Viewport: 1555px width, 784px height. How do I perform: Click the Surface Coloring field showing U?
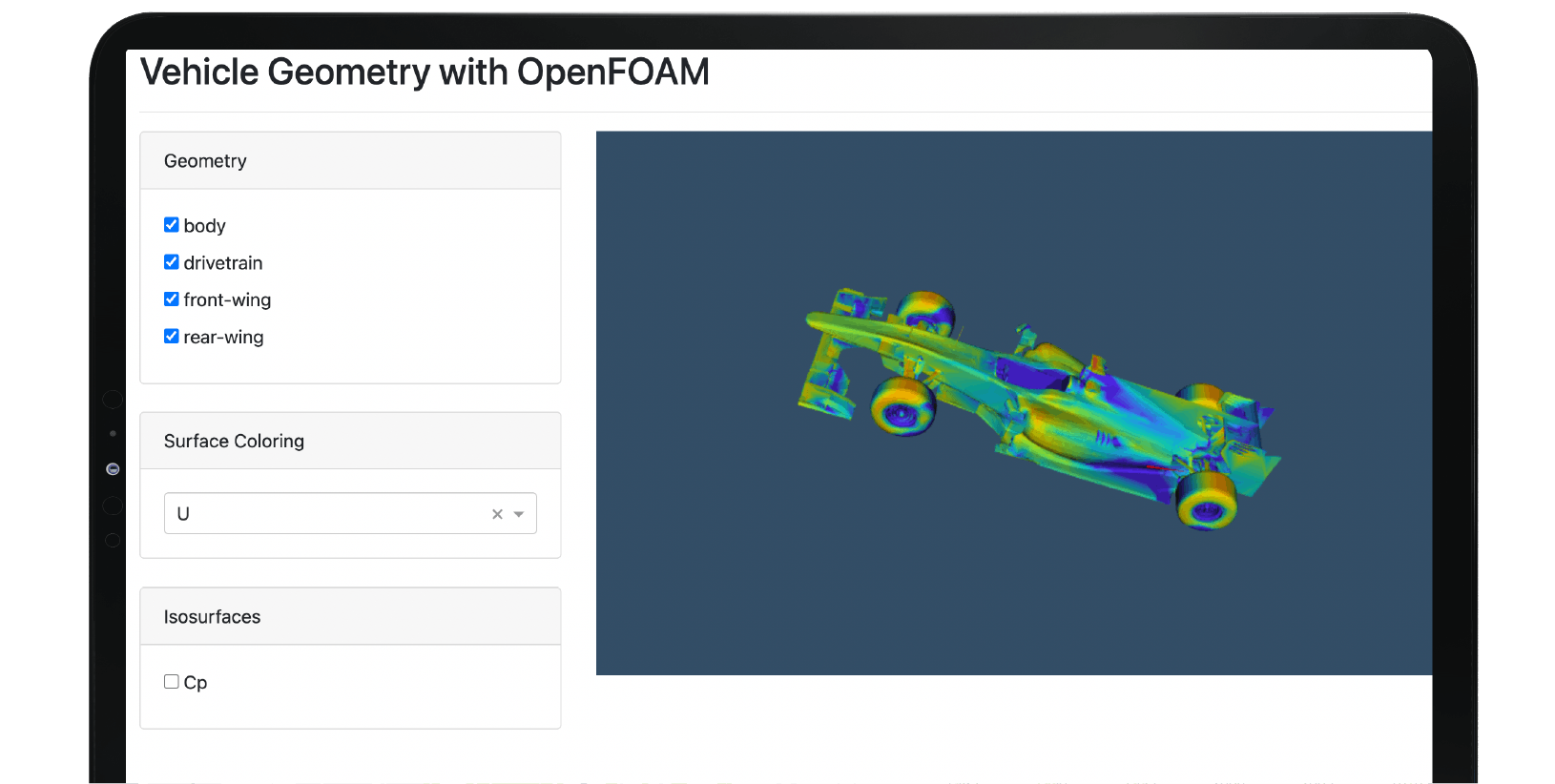tap(350, 513)
